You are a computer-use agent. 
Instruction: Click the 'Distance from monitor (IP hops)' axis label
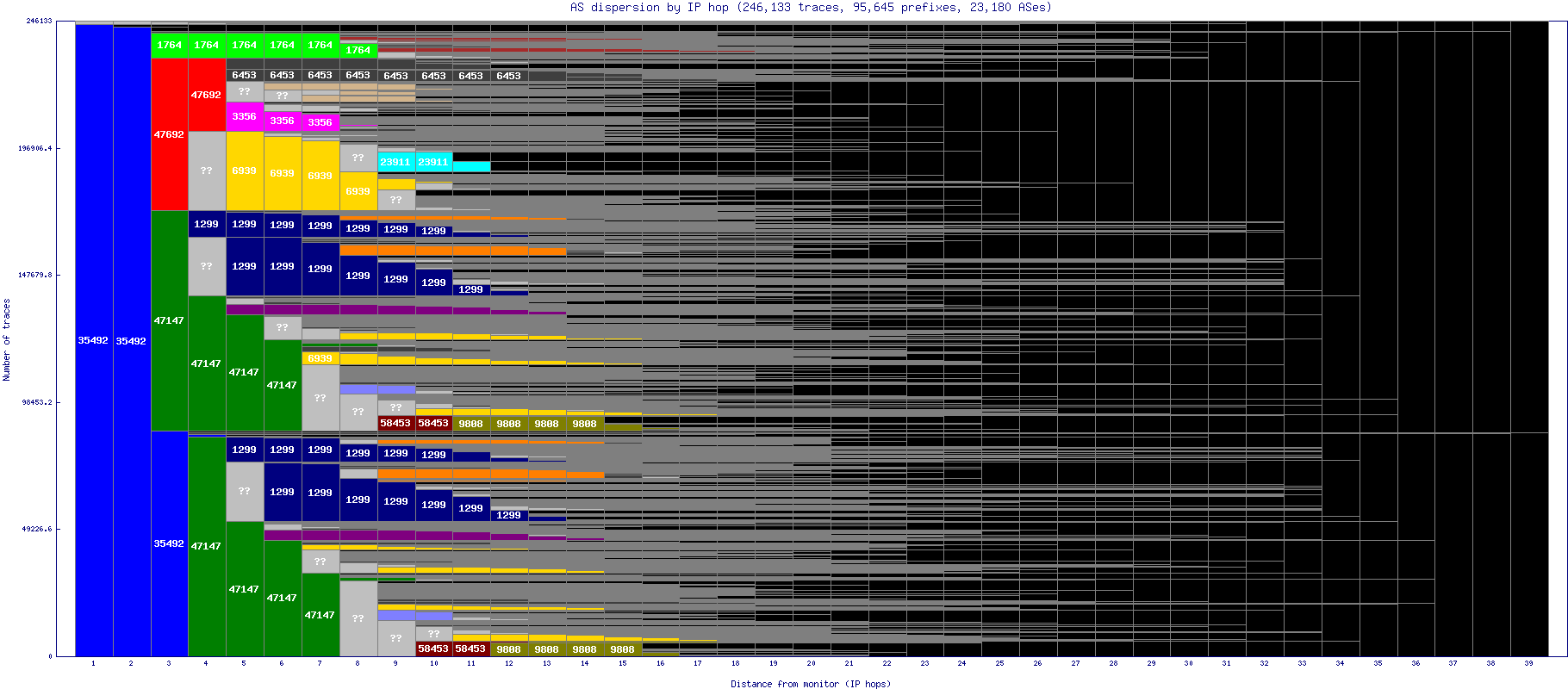click(811, 684)
